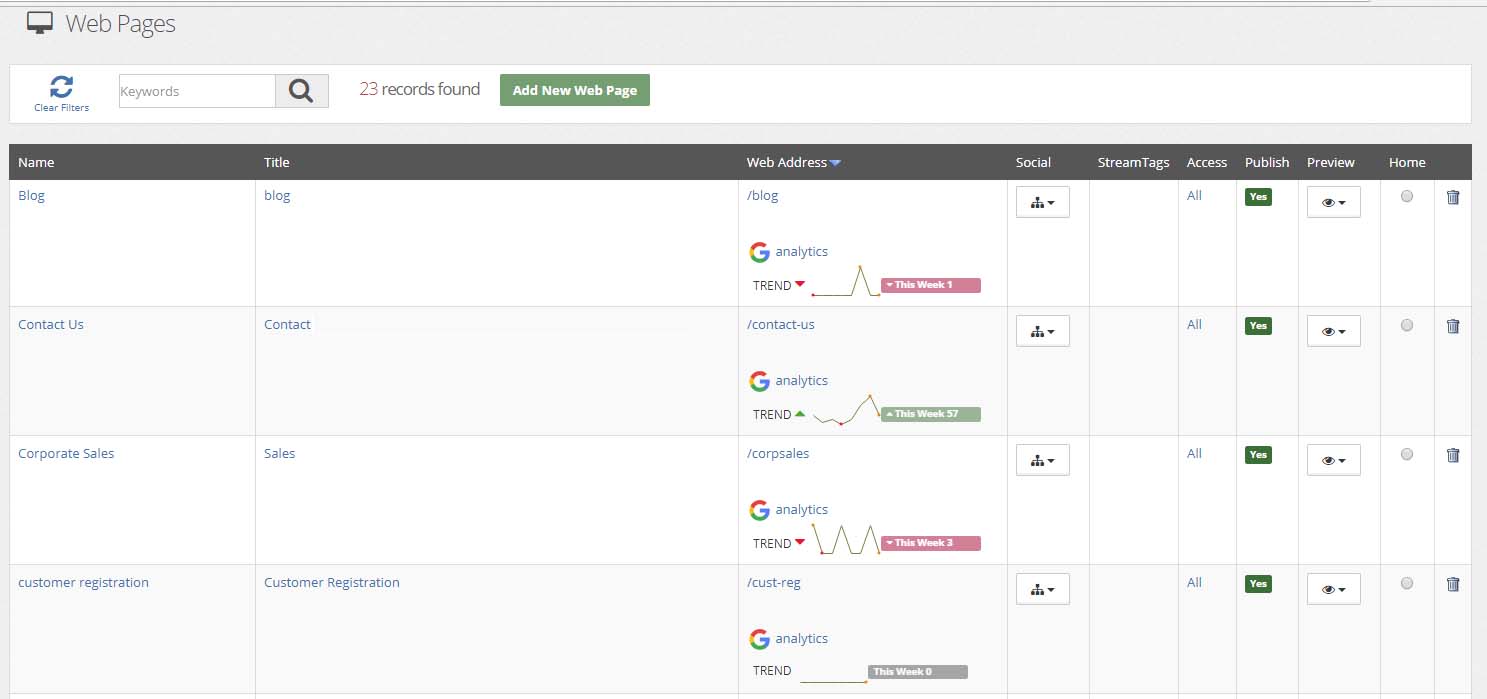
Task: Click the 23 records found text
Action: [x=420, y=89]
